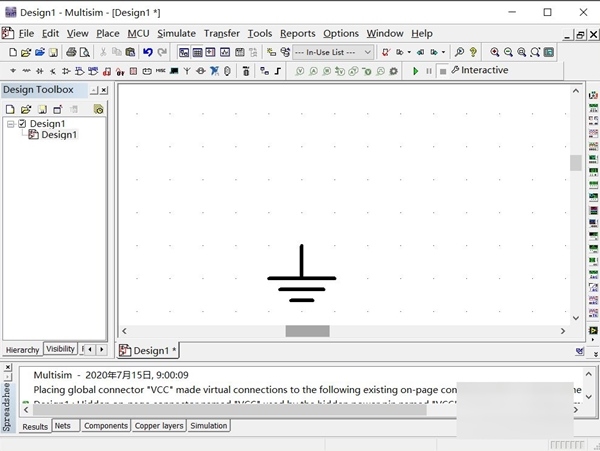Click the Help question mark icon

[x=473, y=52]
